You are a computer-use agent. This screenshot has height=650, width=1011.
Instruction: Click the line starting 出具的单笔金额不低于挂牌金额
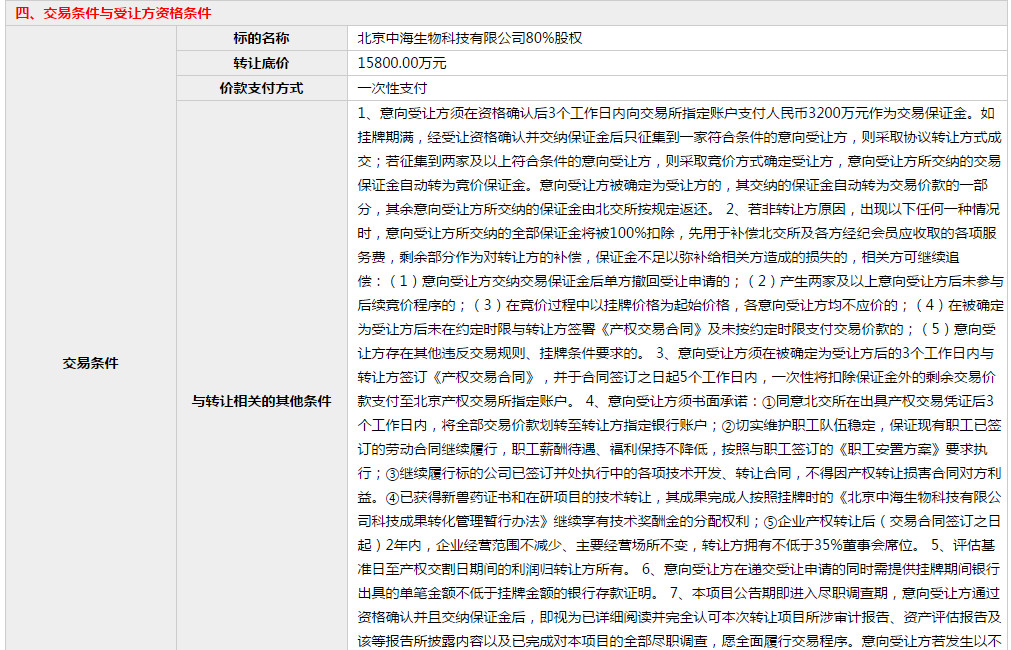[680, 593]
